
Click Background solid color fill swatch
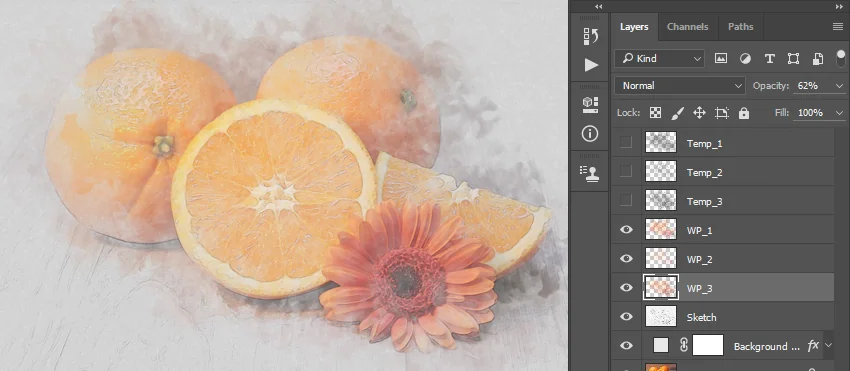point(661,345)
